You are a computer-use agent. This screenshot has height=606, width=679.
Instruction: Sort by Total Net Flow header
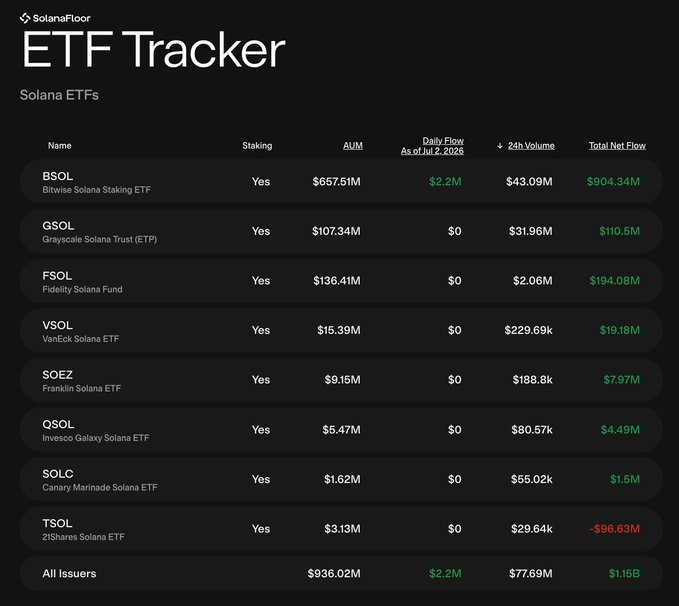click(617, 146)
